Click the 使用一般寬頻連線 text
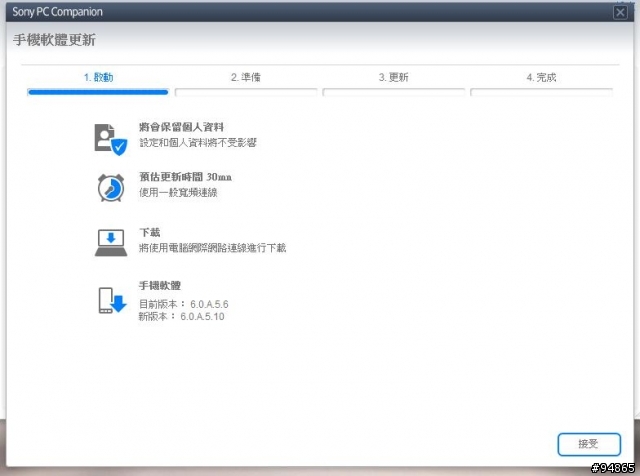 (178, 192)
